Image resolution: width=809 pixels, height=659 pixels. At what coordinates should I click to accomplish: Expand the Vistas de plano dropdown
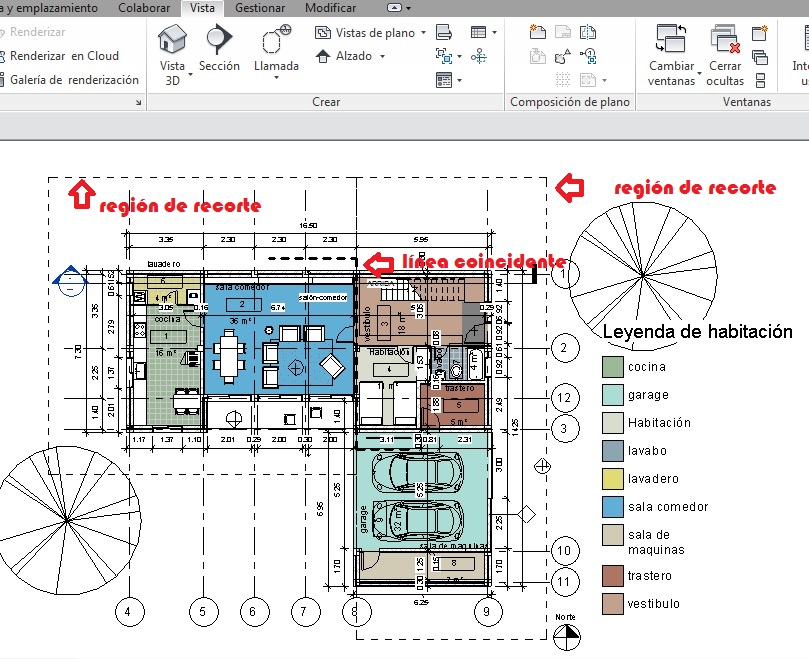tap(424, 33)
